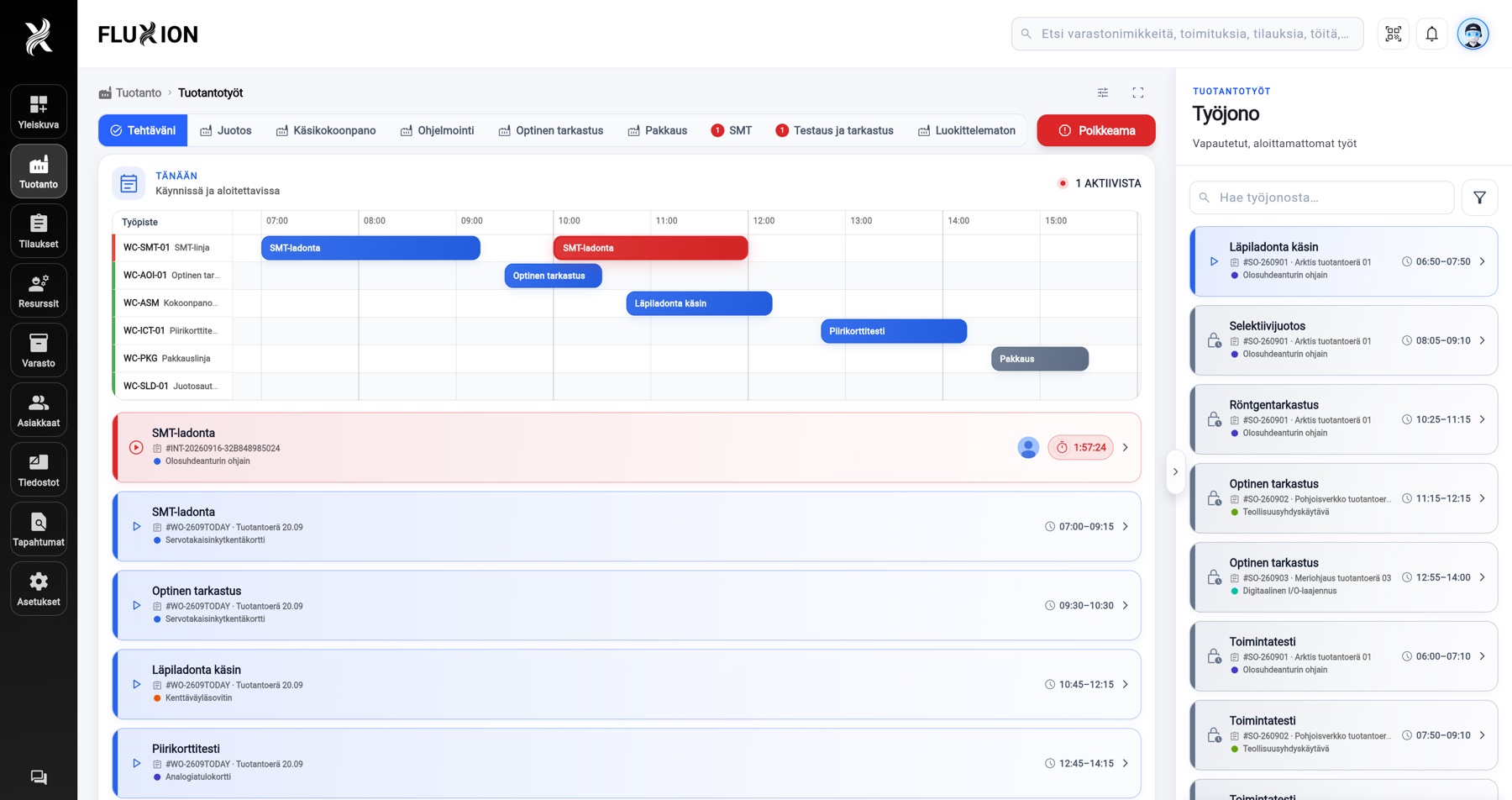The height and width of the screenshot is (800, 1512).
Task: Open notifications bell
Action: click(1432, 34)
